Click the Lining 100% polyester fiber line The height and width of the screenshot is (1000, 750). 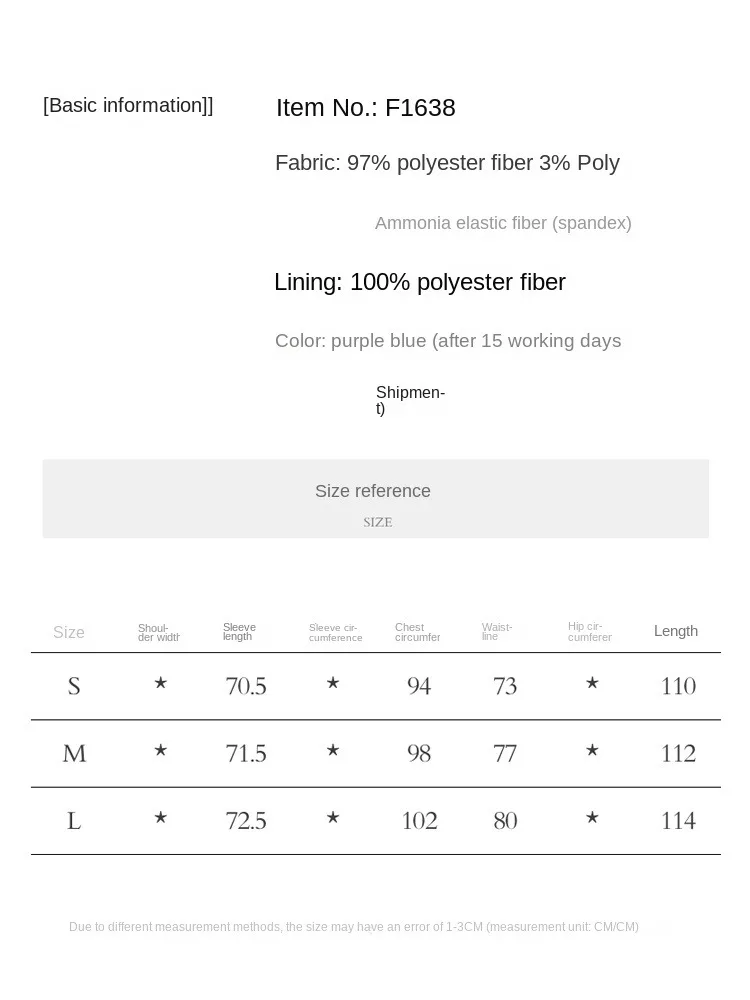click(420, 282)
